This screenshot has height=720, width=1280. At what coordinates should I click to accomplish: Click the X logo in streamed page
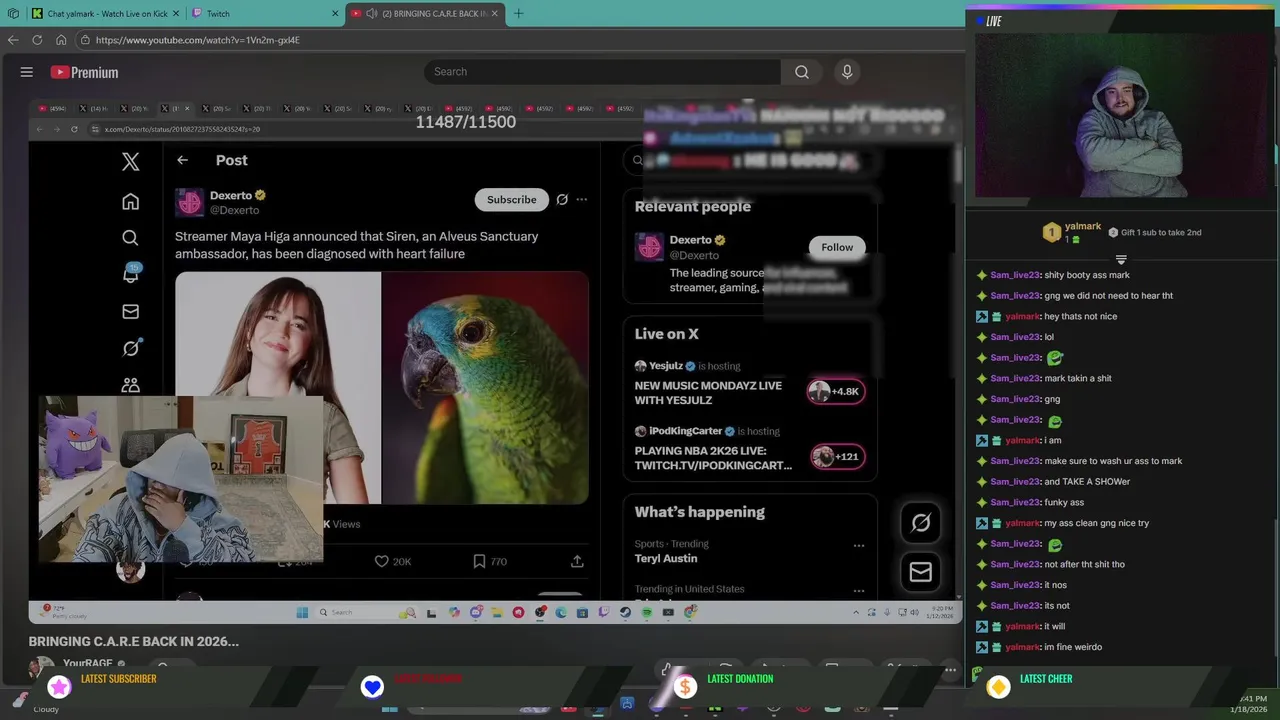click(130, 161)
